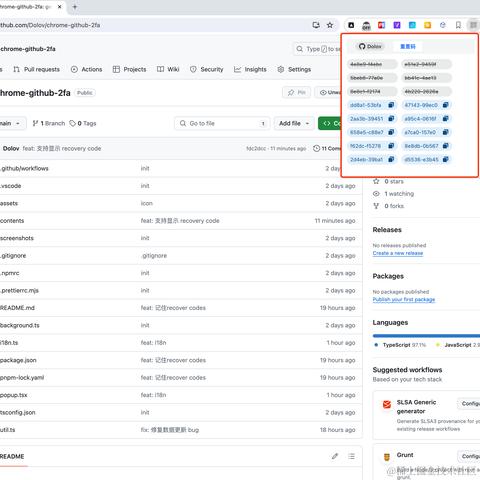This screenshot has width=480, height=480.
Task: Open the yellow square extension icon
Action: click(x=427, y=25)
